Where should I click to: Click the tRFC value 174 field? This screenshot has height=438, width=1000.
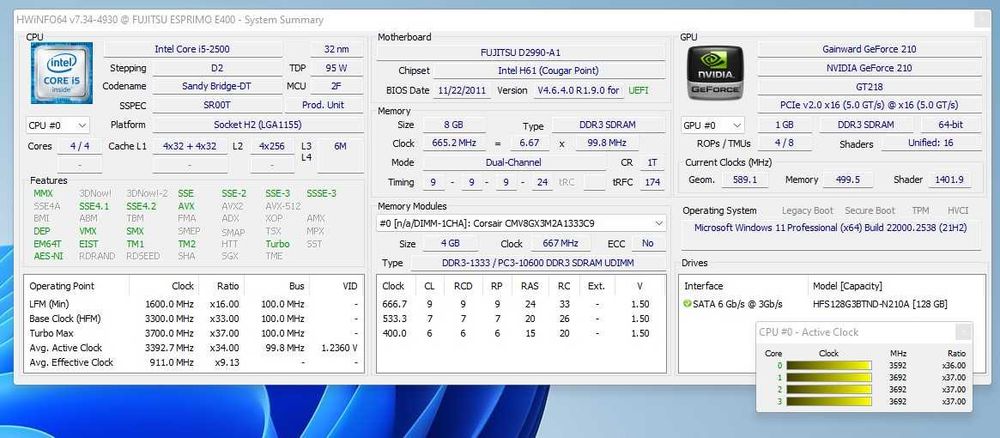point(652,182)
